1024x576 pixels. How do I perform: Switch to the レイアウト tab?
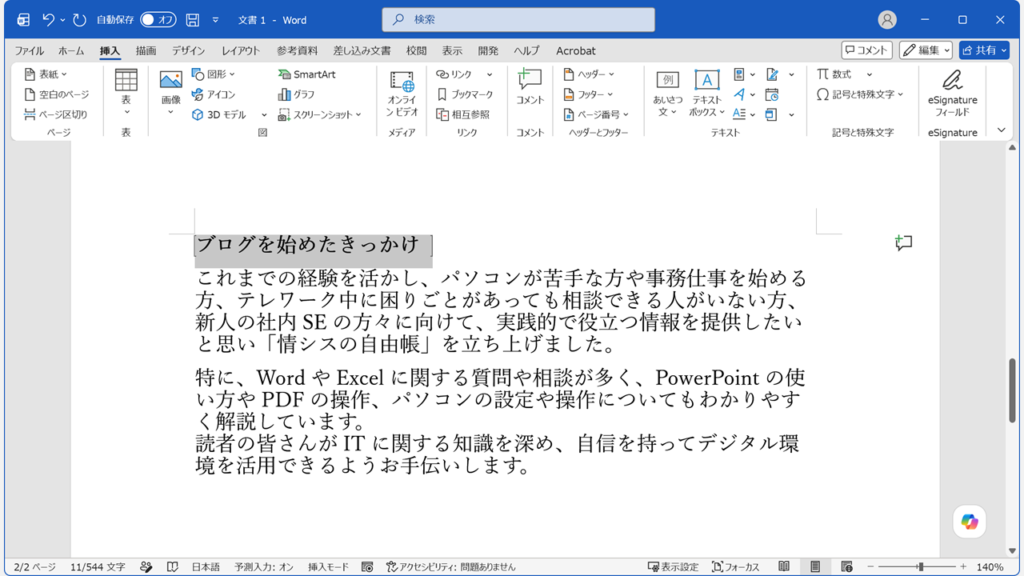coord(240,50)
